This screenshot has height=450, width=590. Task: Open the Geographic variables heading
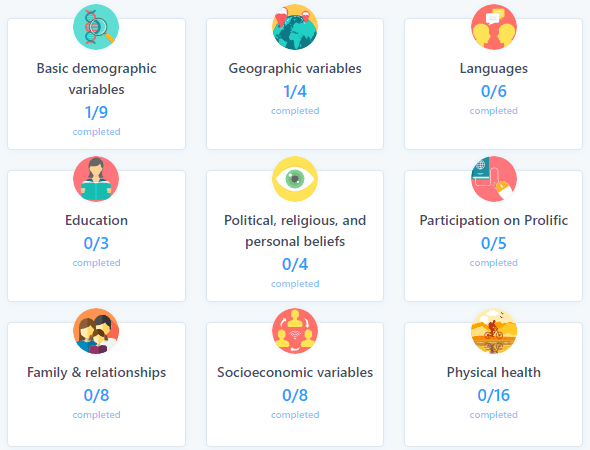click(295, 68)
